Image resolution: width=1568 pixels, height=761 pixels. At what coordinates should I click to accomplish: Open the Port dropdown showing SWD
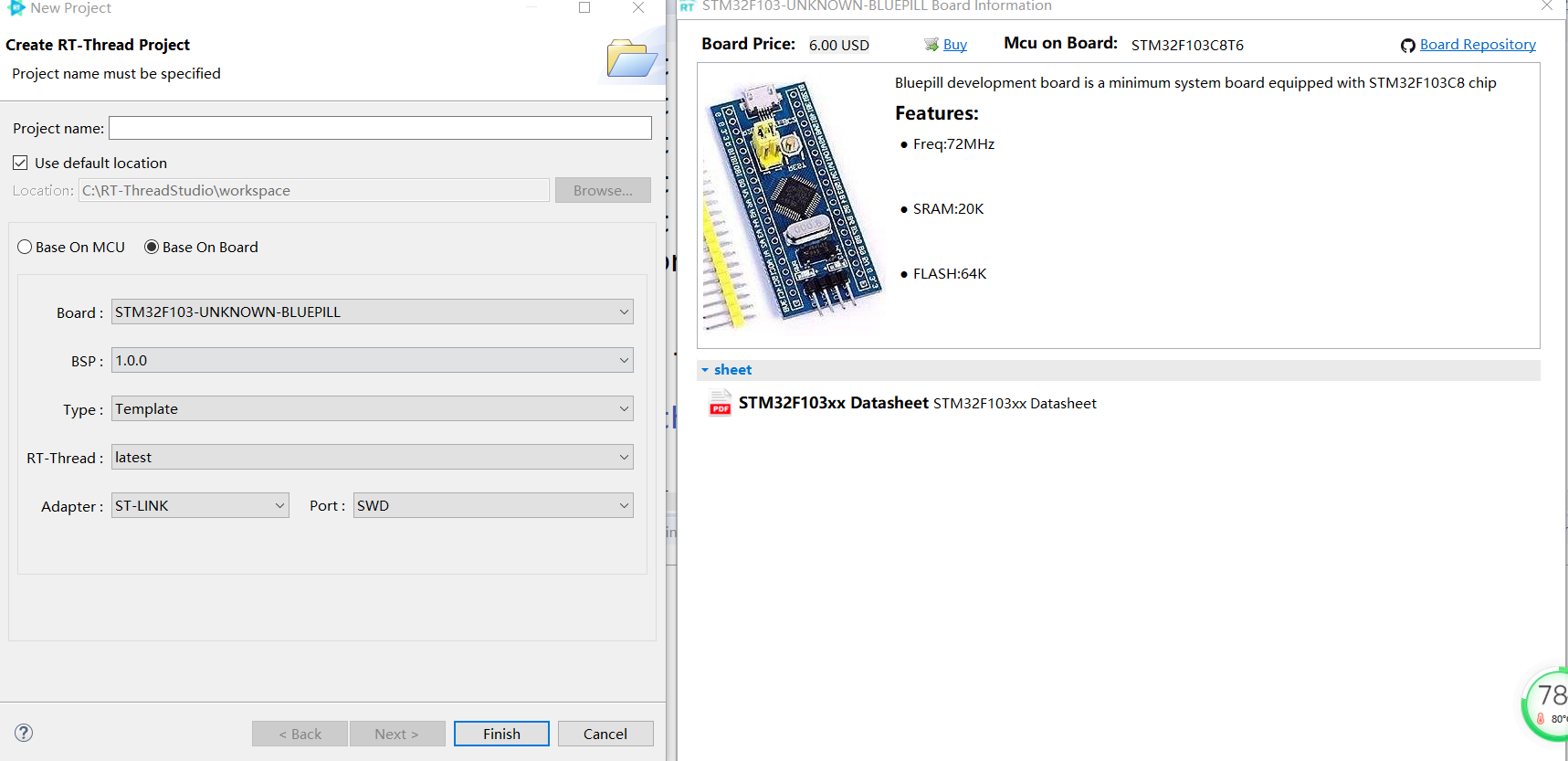tap(493, 505)
